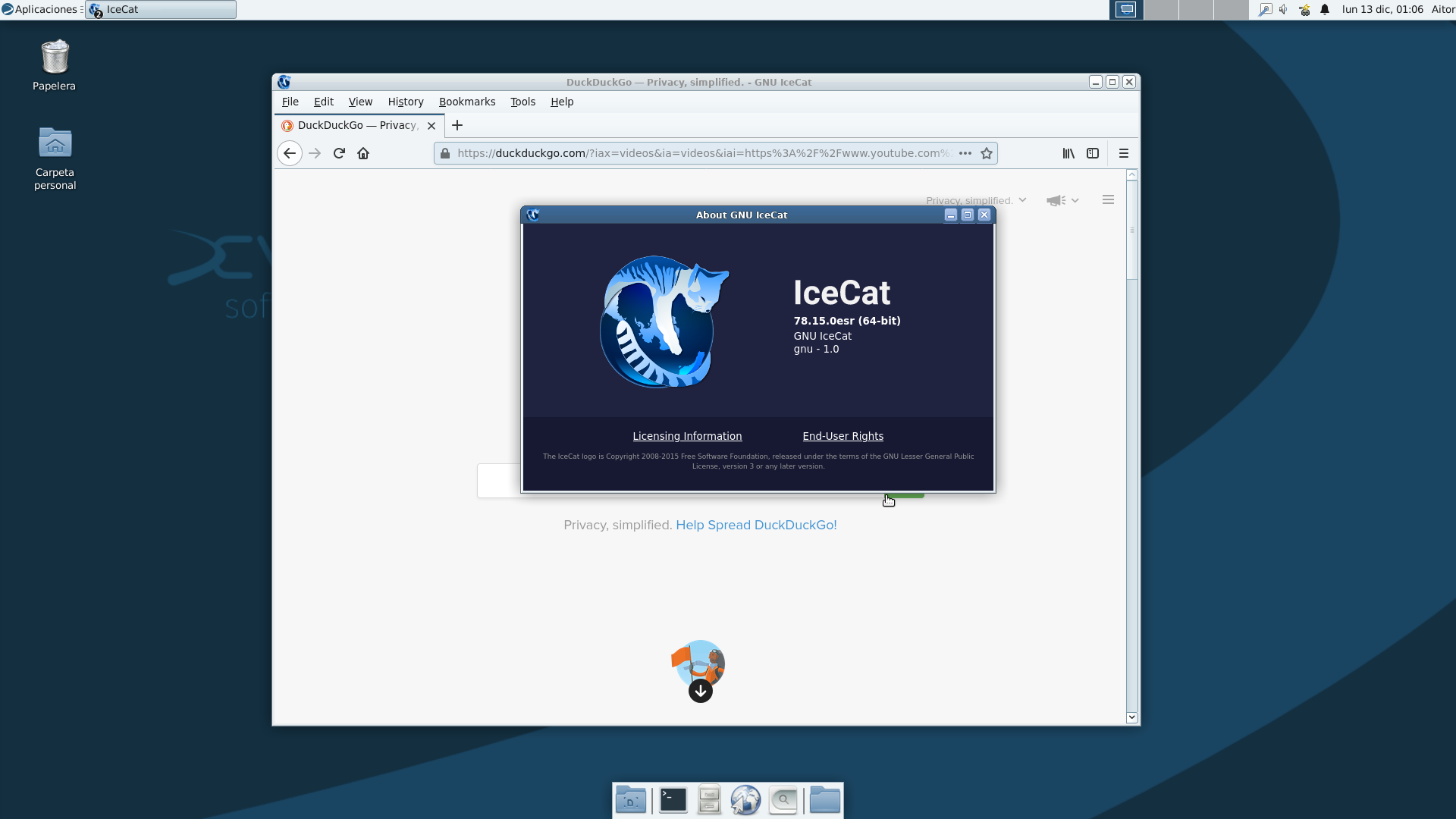Open the History menu
Screen dimensions: 1456x819
(406, 102)
